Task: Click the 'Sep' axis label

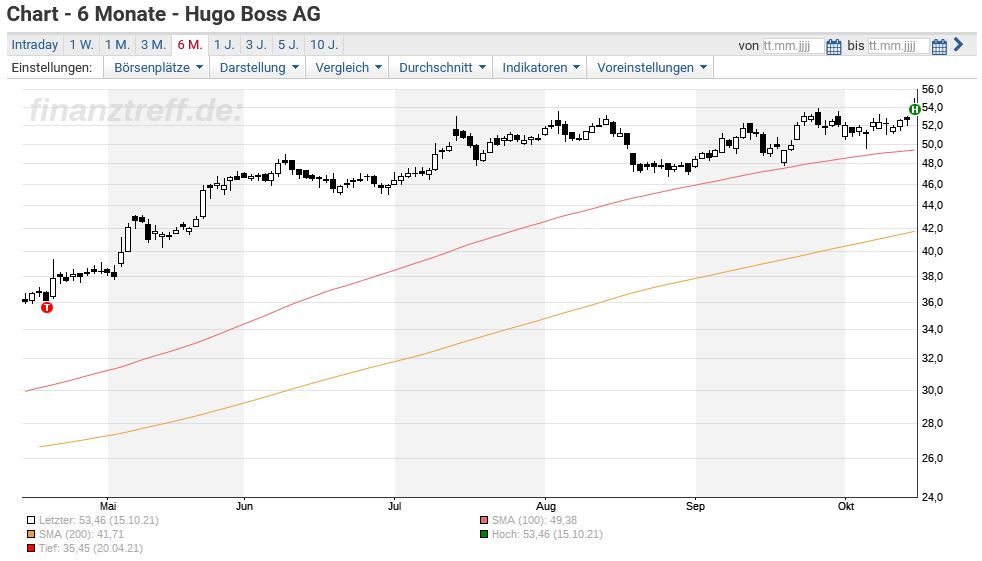Action: click(x=695, y=506)
